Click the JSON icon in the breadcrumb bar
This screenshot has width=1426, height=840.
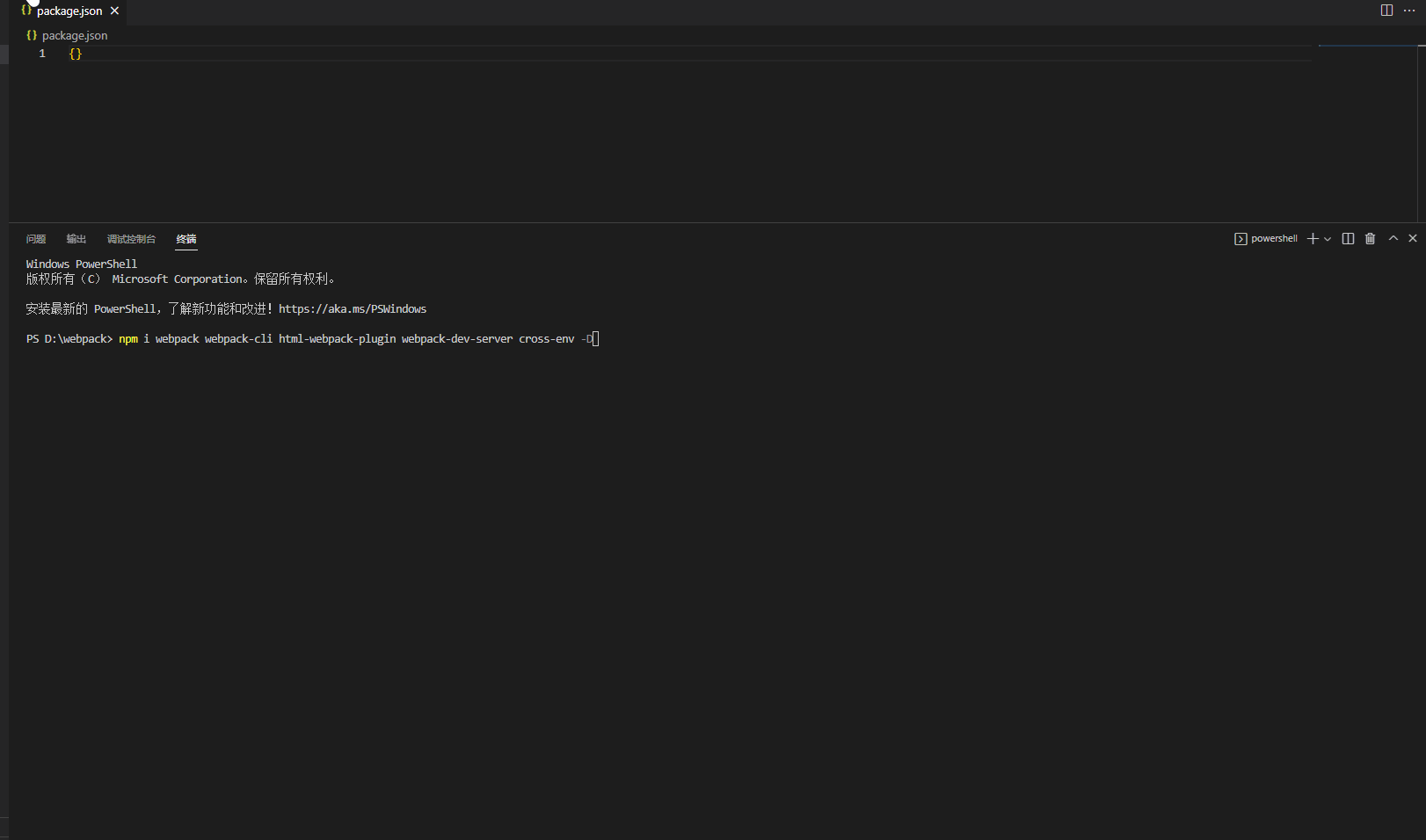(x=32, y=35)
